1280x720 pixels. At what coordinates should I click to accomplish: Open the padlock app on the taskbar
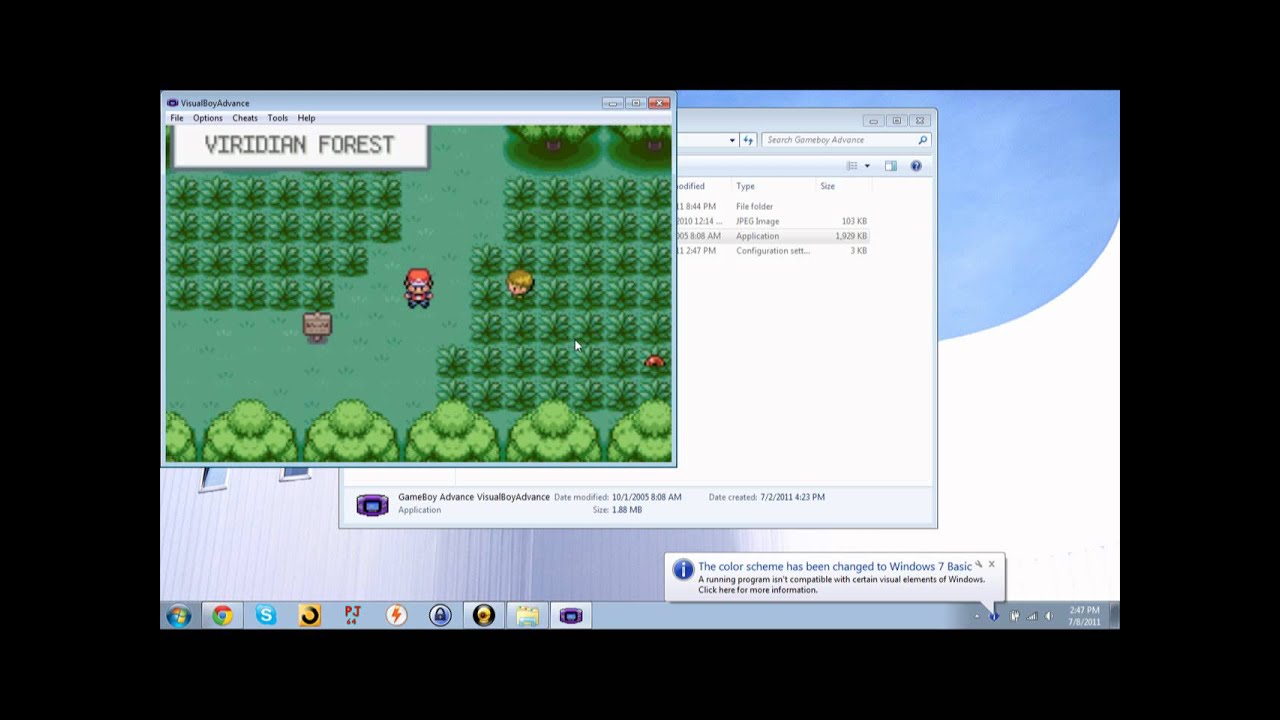[440, 616]
